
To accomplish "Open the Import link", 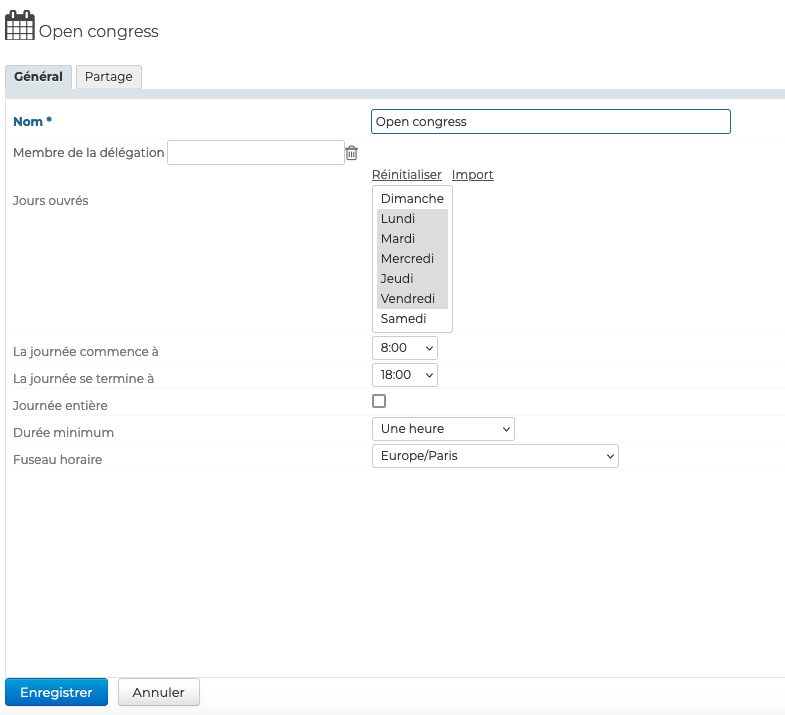I will (472, 175).
